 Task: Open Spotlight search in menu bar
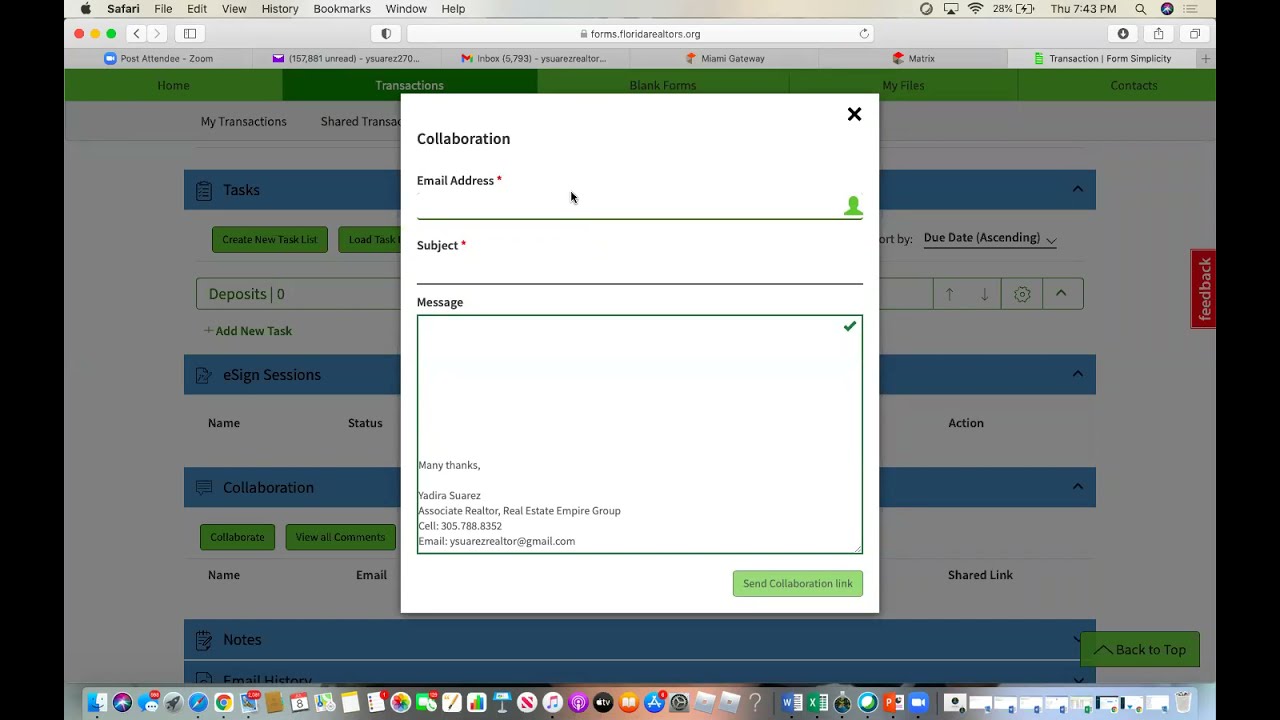point(1140,9)
